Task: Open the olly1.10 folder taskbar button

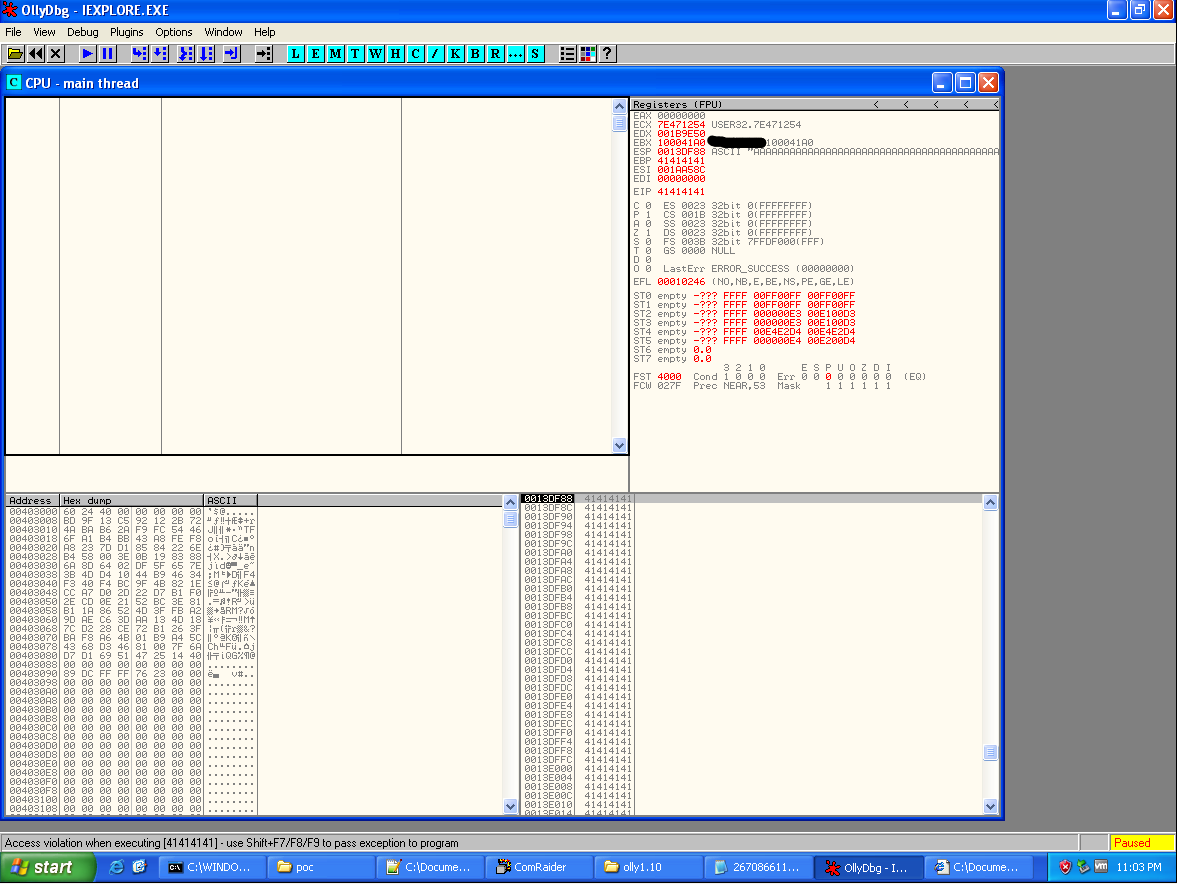Action: [649, 867]
